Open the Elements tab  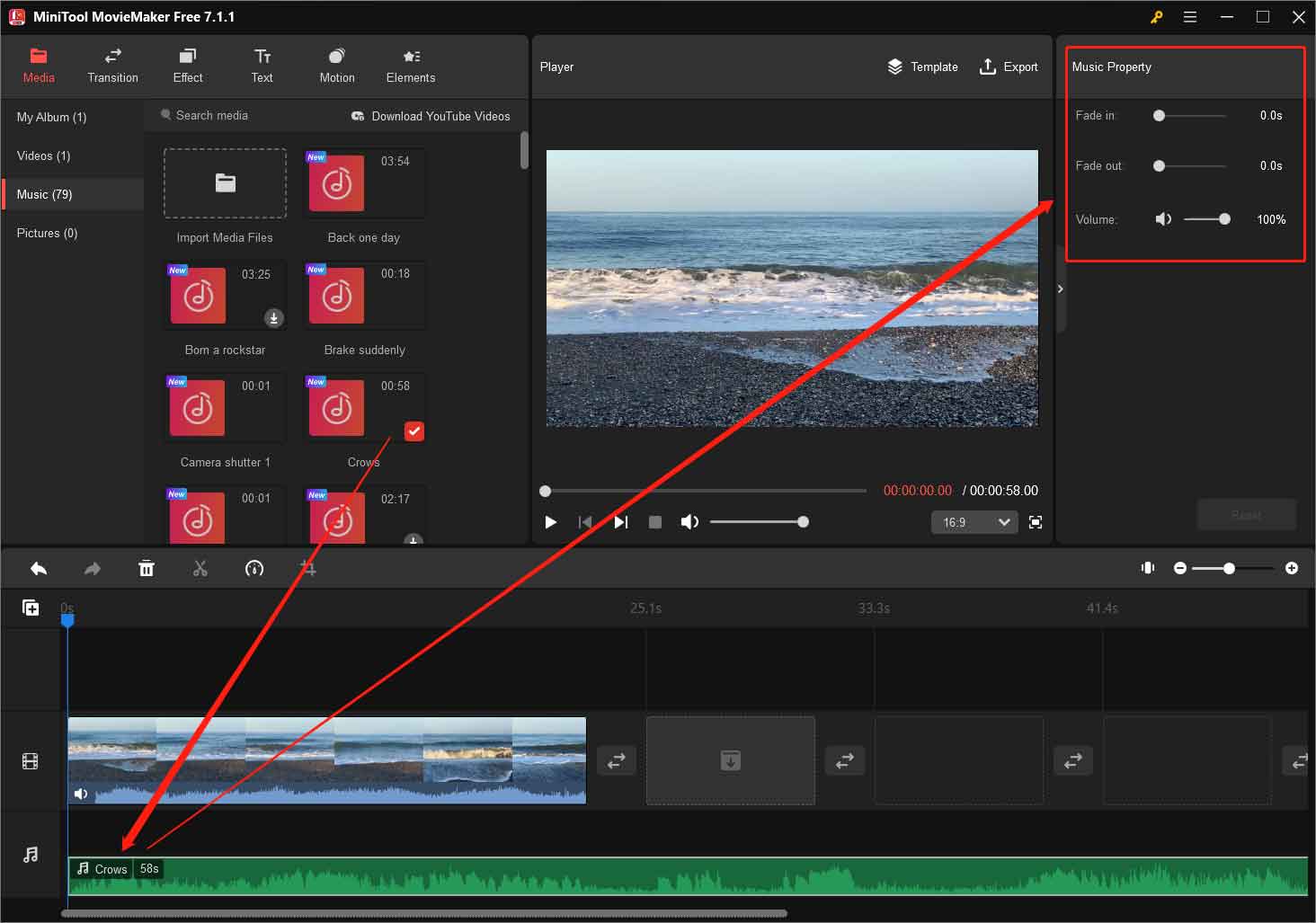411,67
